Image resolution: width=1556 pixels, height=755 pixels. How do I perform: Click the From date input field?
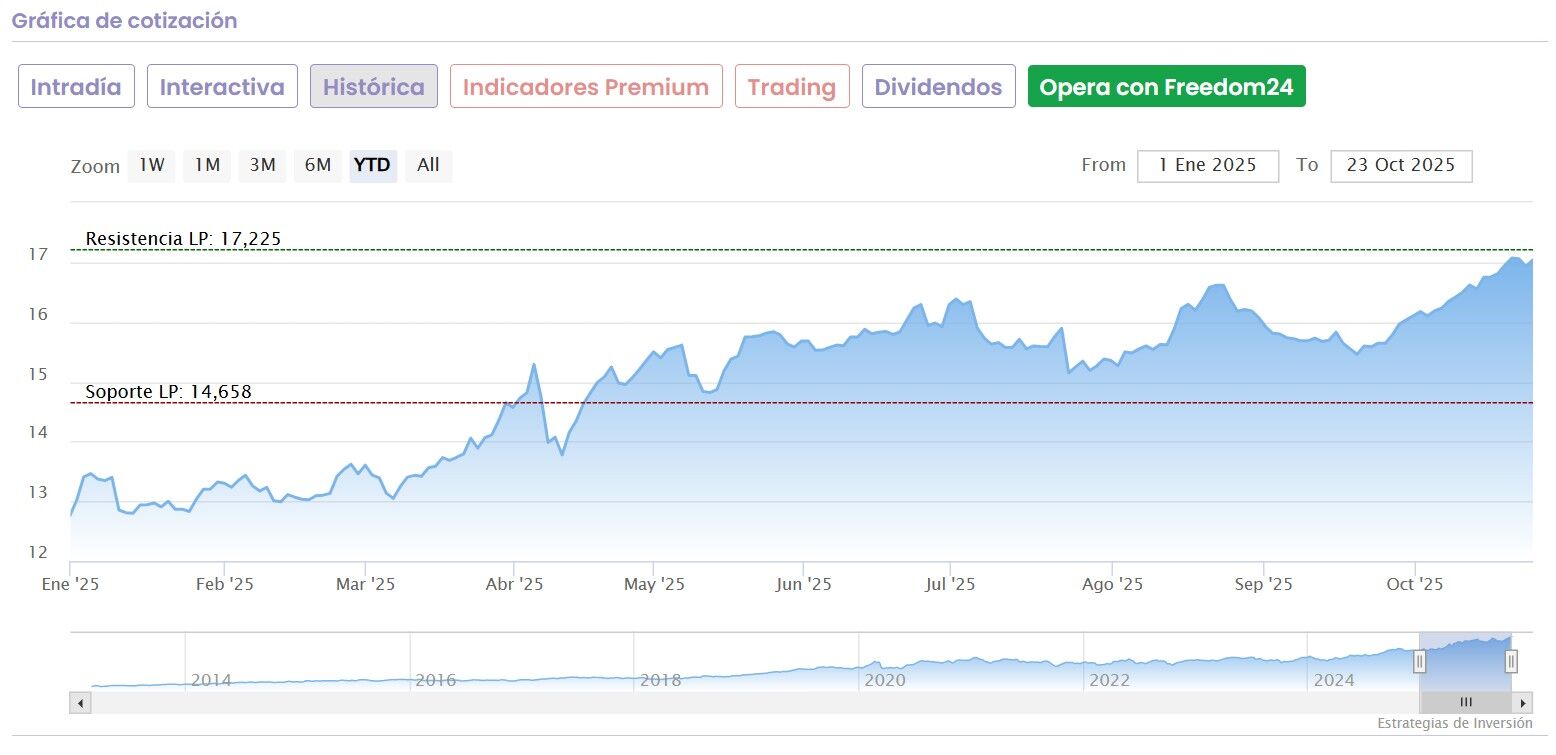[1207, 166]
